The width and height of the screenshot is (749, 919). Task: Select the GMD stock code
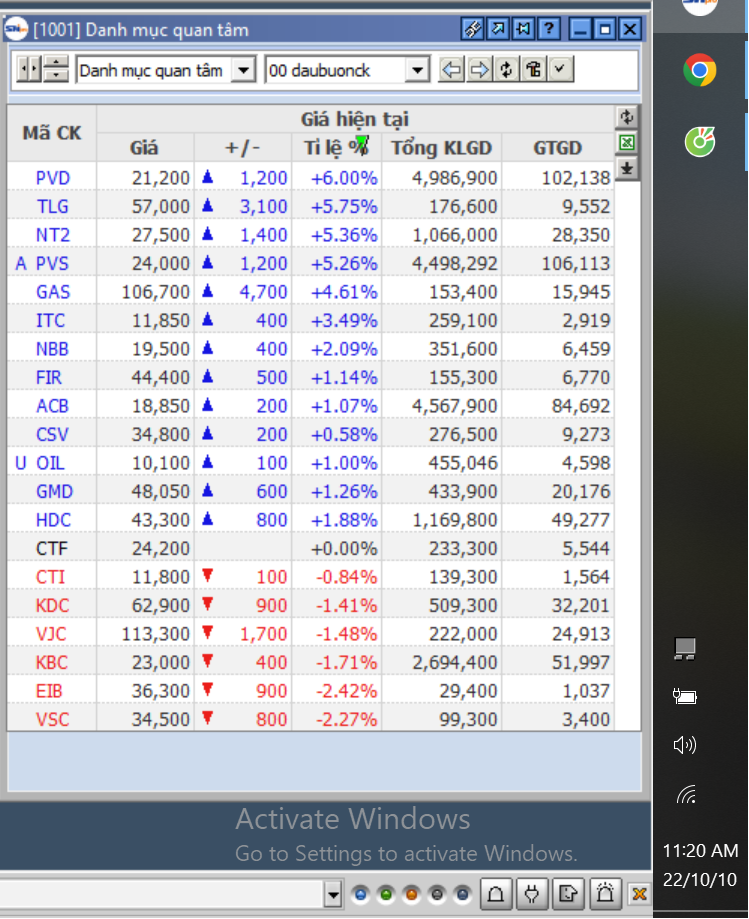(55, 491)
